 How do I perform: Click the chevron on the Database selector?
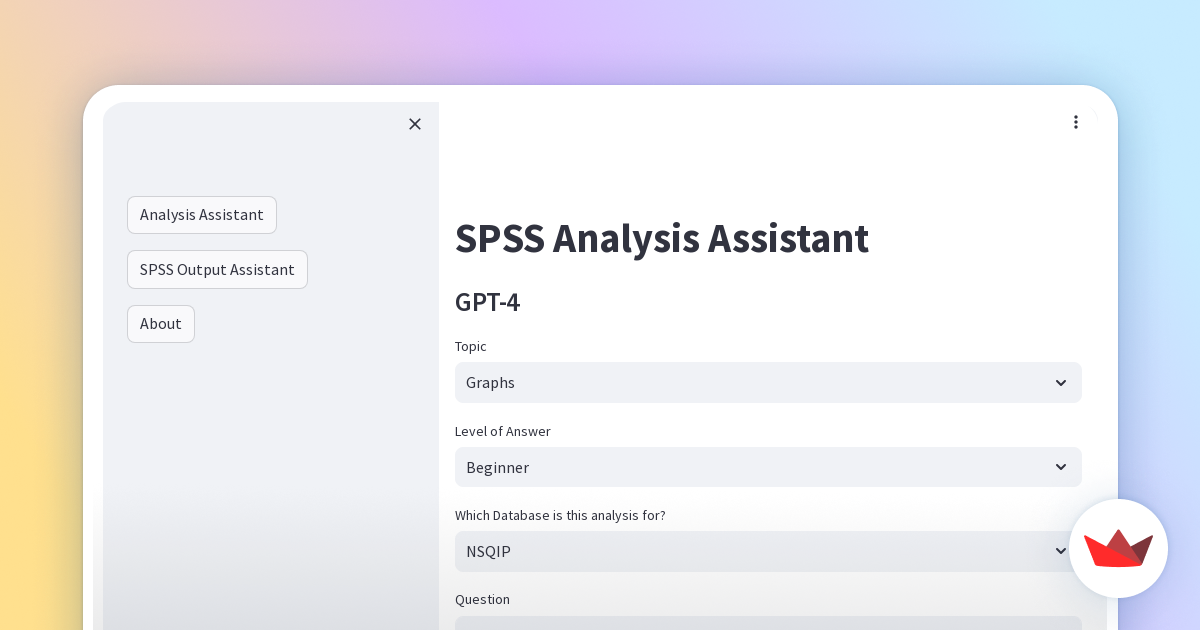tap(1061, 551)
